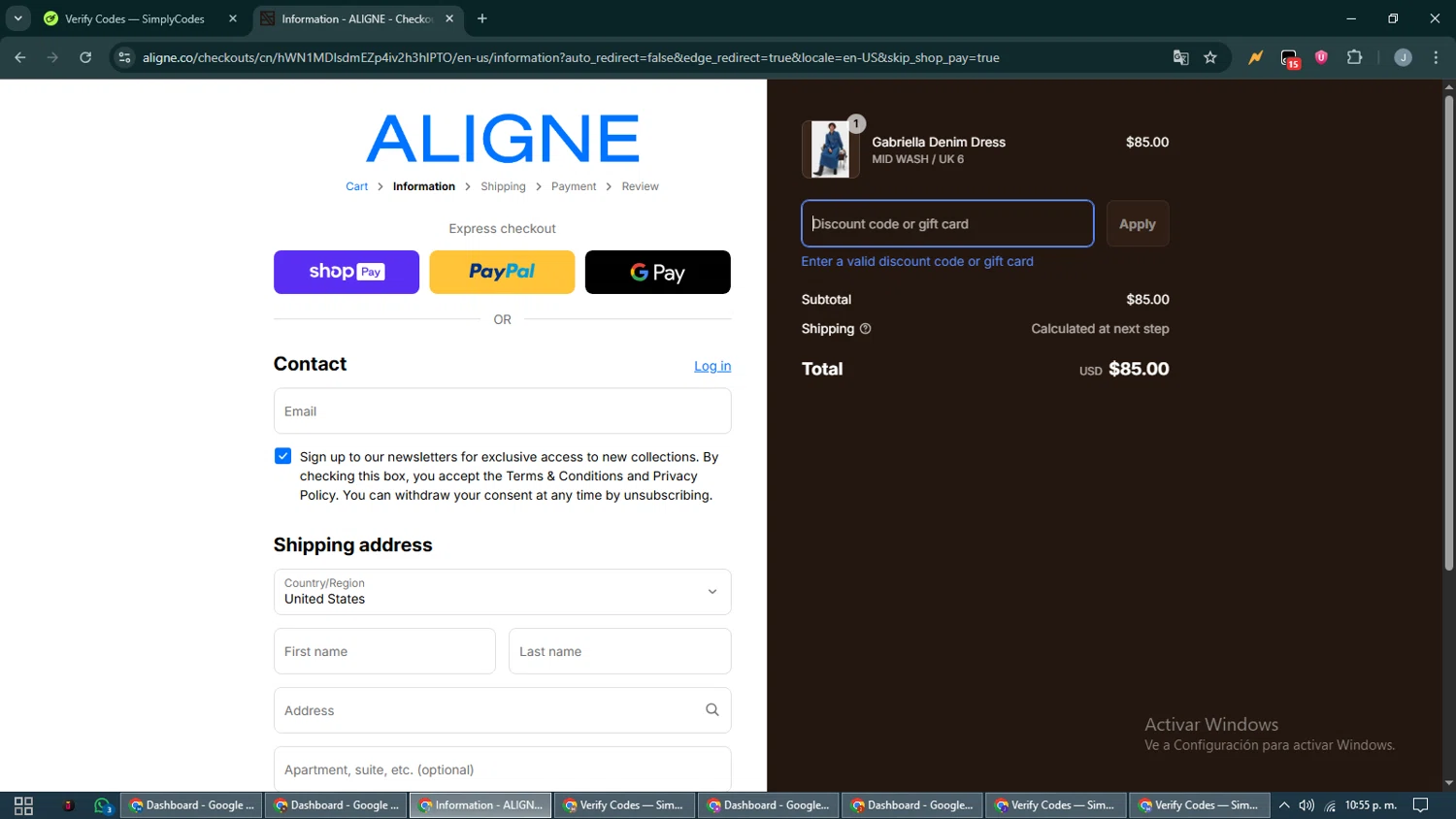The height and width of the screenshot is (819, 1456).
Task: Select the Information - ALIGNE Checkout tab
Action: (357, 18)
